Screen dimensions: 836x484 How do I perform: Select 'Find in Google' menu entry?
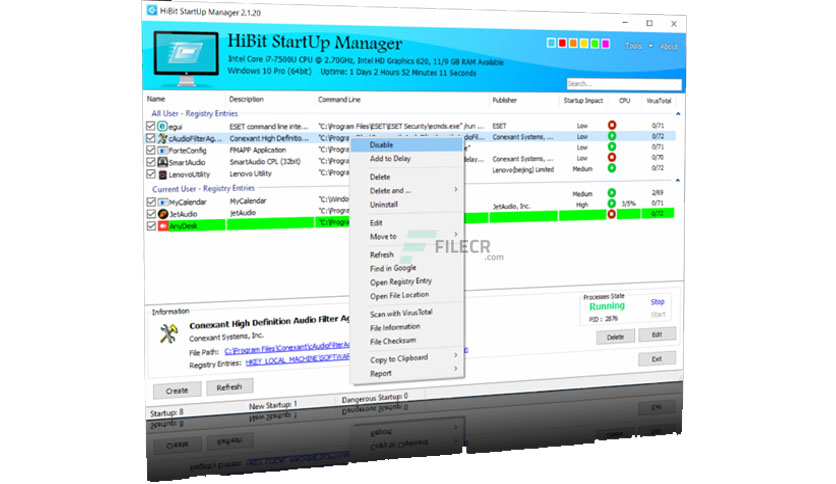[x=408, y=268]
